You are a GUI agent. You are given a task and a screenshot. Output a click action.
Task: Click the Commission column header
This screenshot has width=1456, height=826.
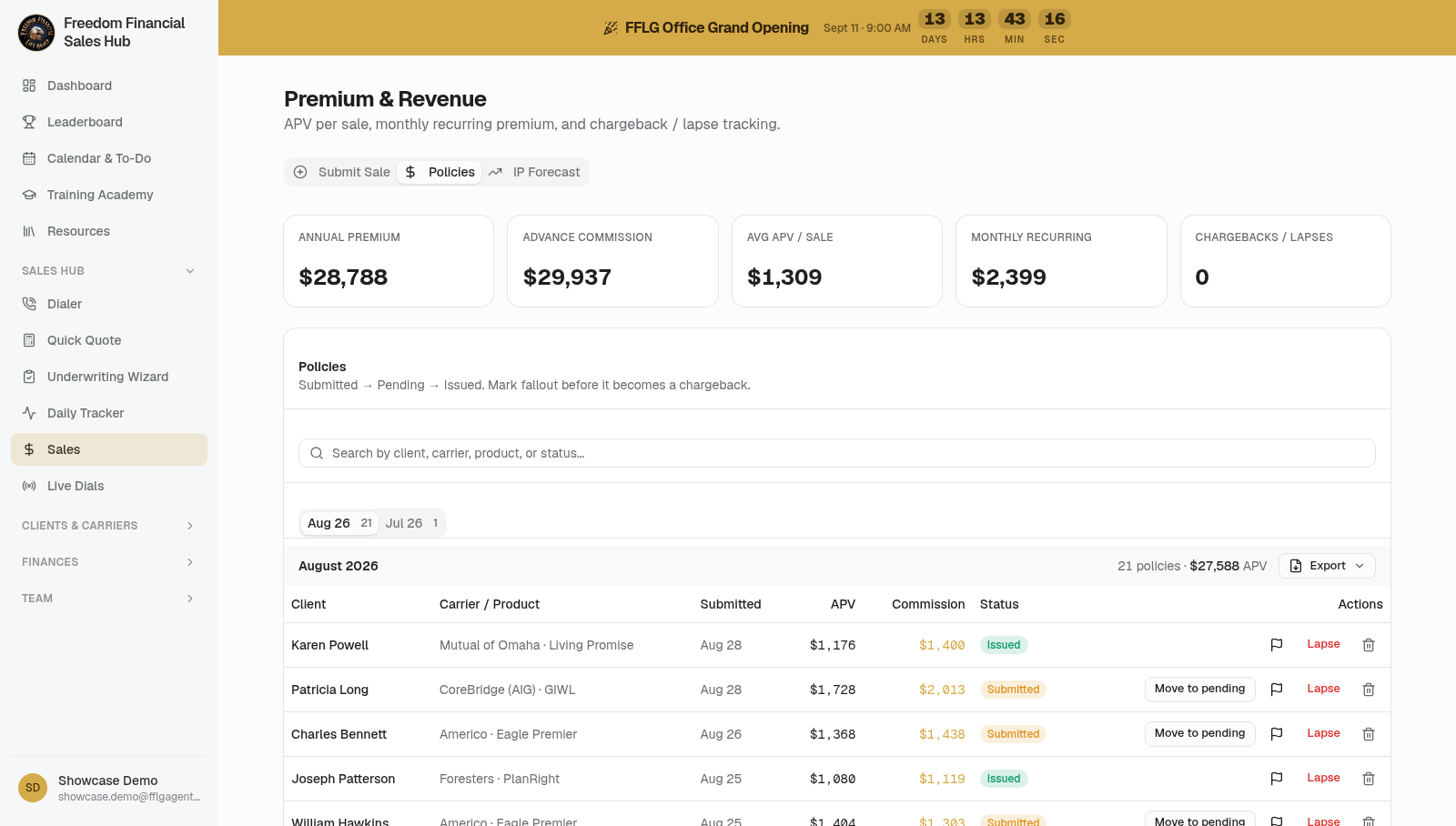[x=928, y=604]
